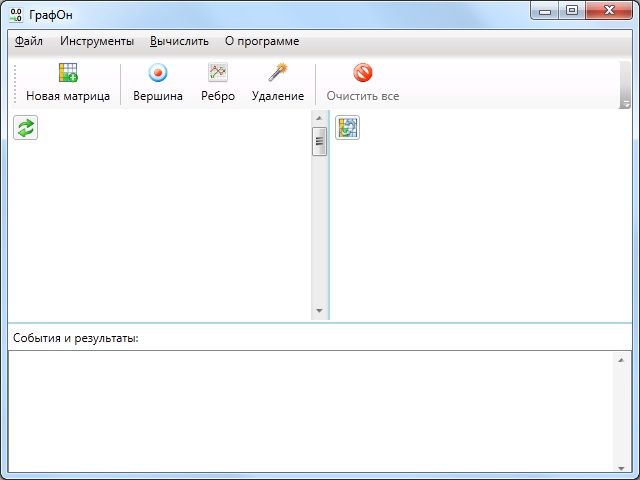
Task: Open the Файл menu
Action: coord(29,41)
